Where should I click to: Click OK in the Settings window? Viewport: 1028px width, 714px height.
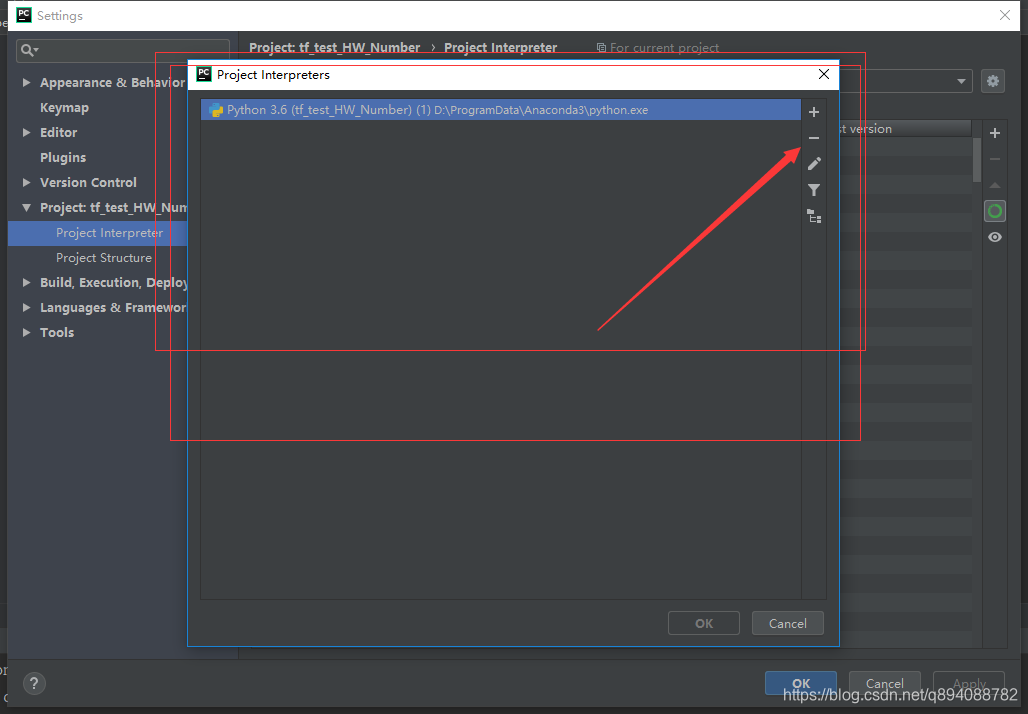click(801, 683)
